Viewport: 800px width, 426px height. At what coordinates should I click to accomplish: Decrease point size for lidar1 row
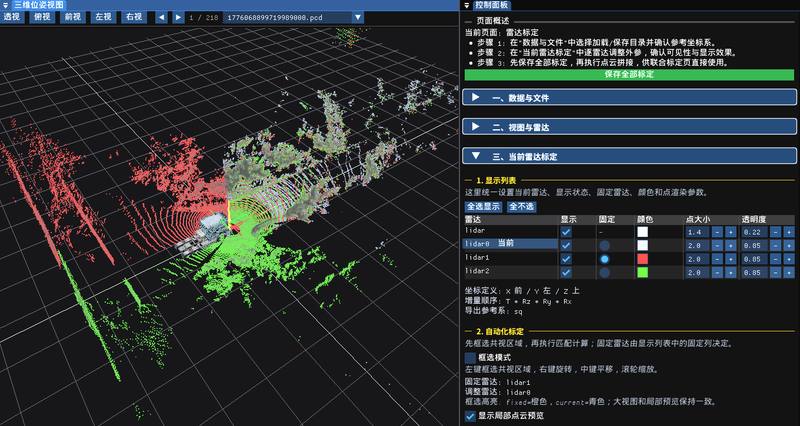(717, 259)
